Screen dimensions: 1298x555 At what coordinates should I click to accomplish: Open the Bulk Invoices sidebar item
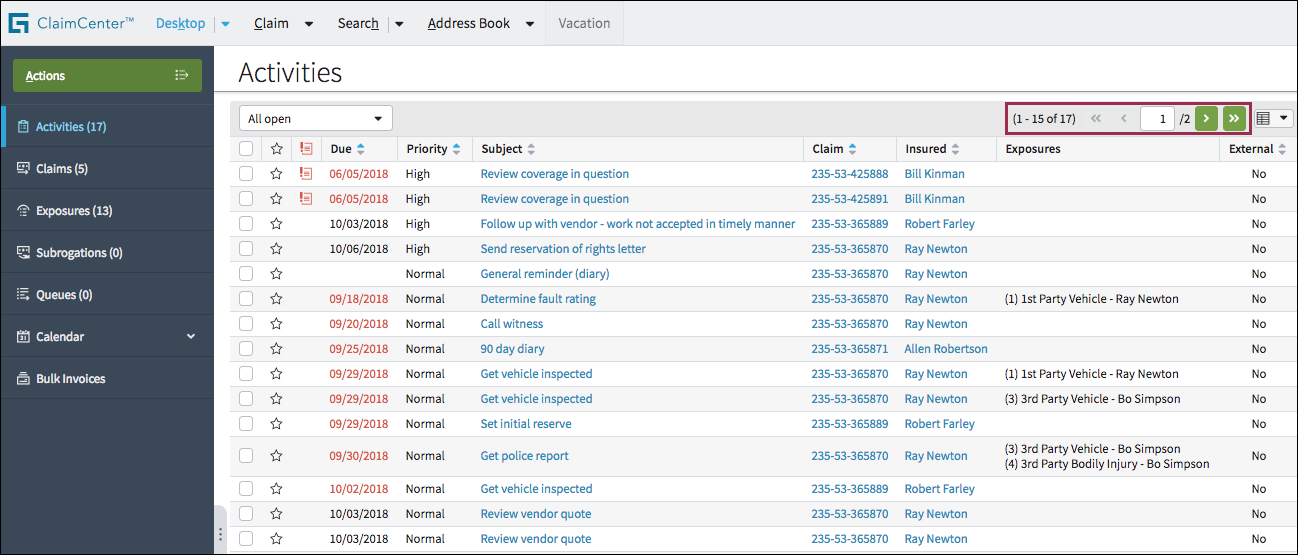pyautogui.click(x=70, y=379)
